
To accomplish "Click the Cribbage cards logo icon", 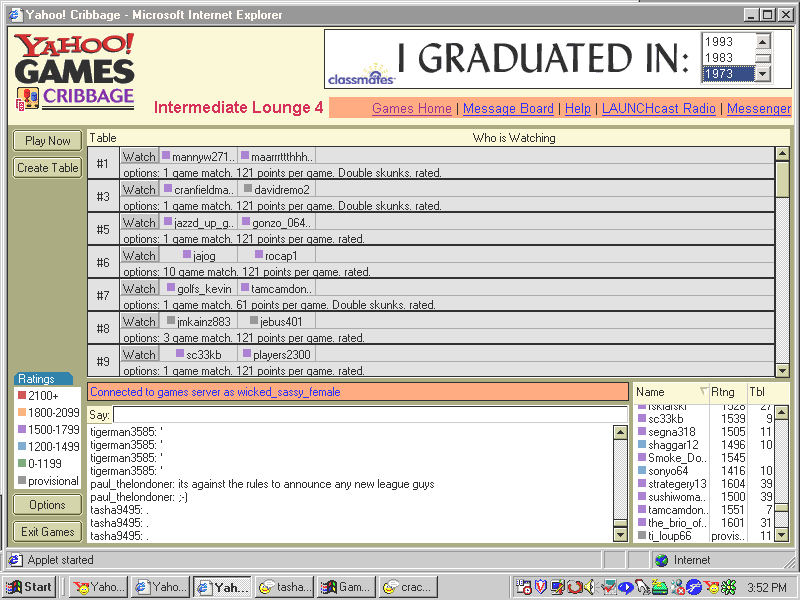I will click(28, 98).
